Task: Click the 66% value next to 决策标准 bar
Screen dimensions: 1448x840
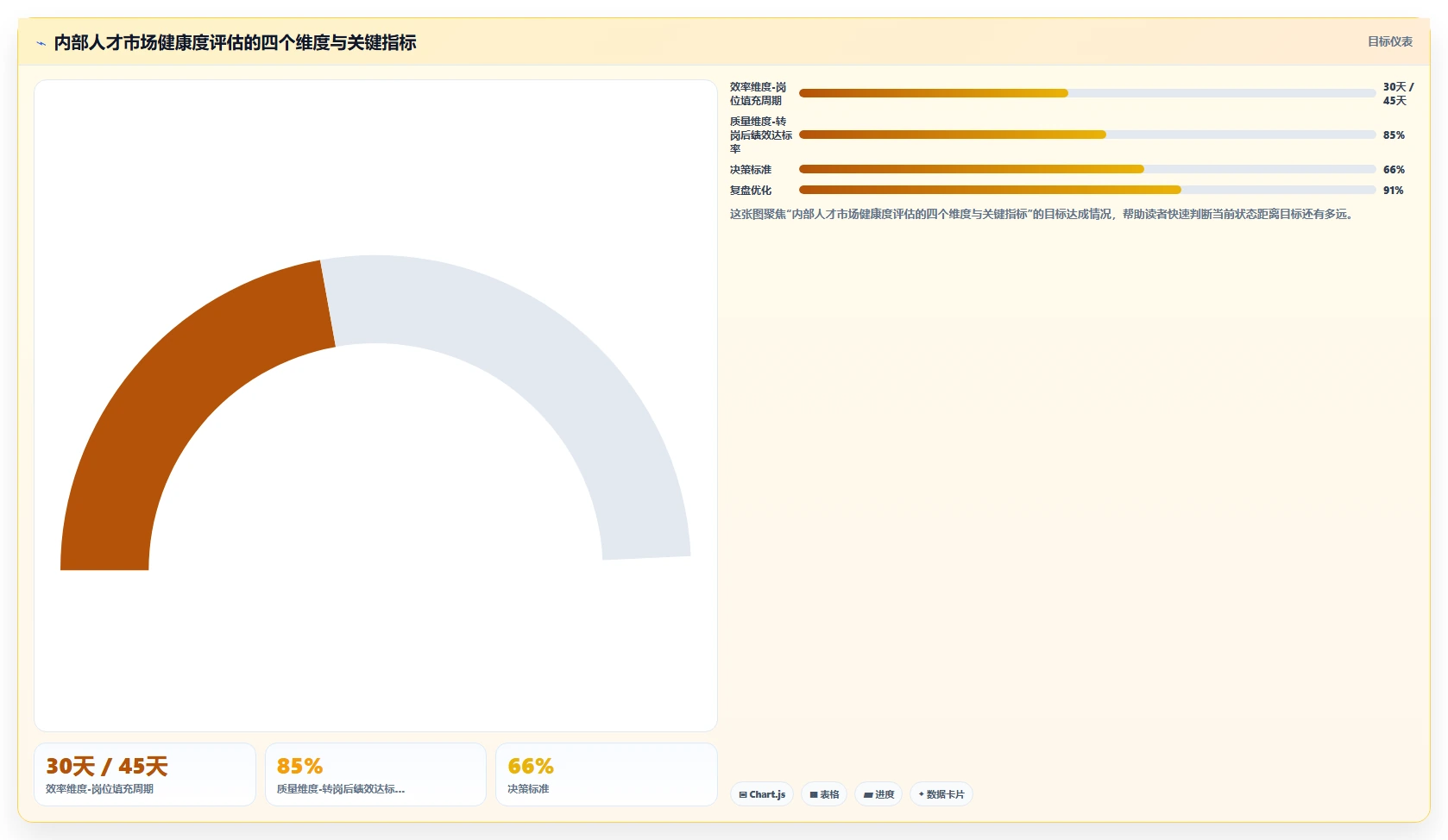Action: click(x=1394, y=170)
